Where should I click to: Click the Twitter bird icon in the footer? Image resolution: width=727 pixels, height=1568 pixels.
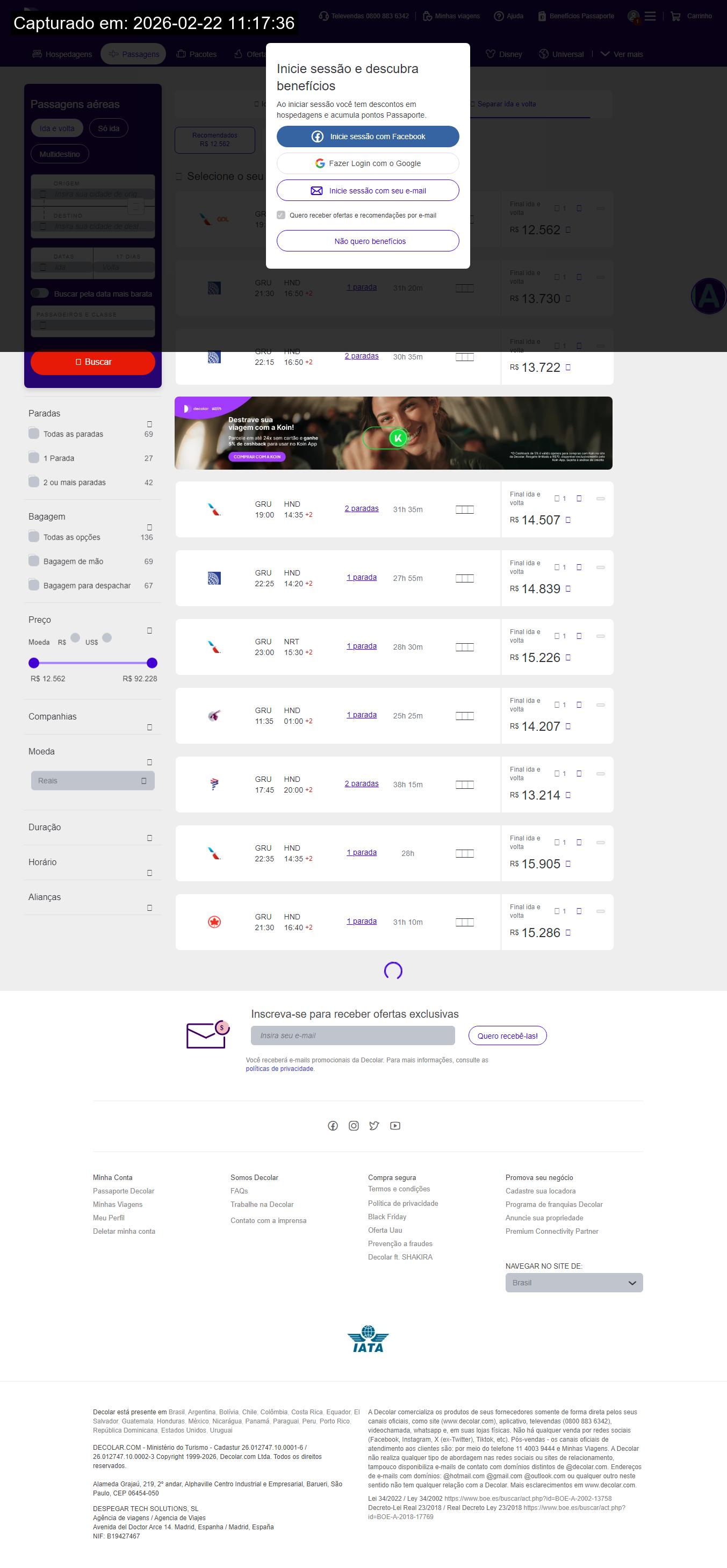(374, 1125)
